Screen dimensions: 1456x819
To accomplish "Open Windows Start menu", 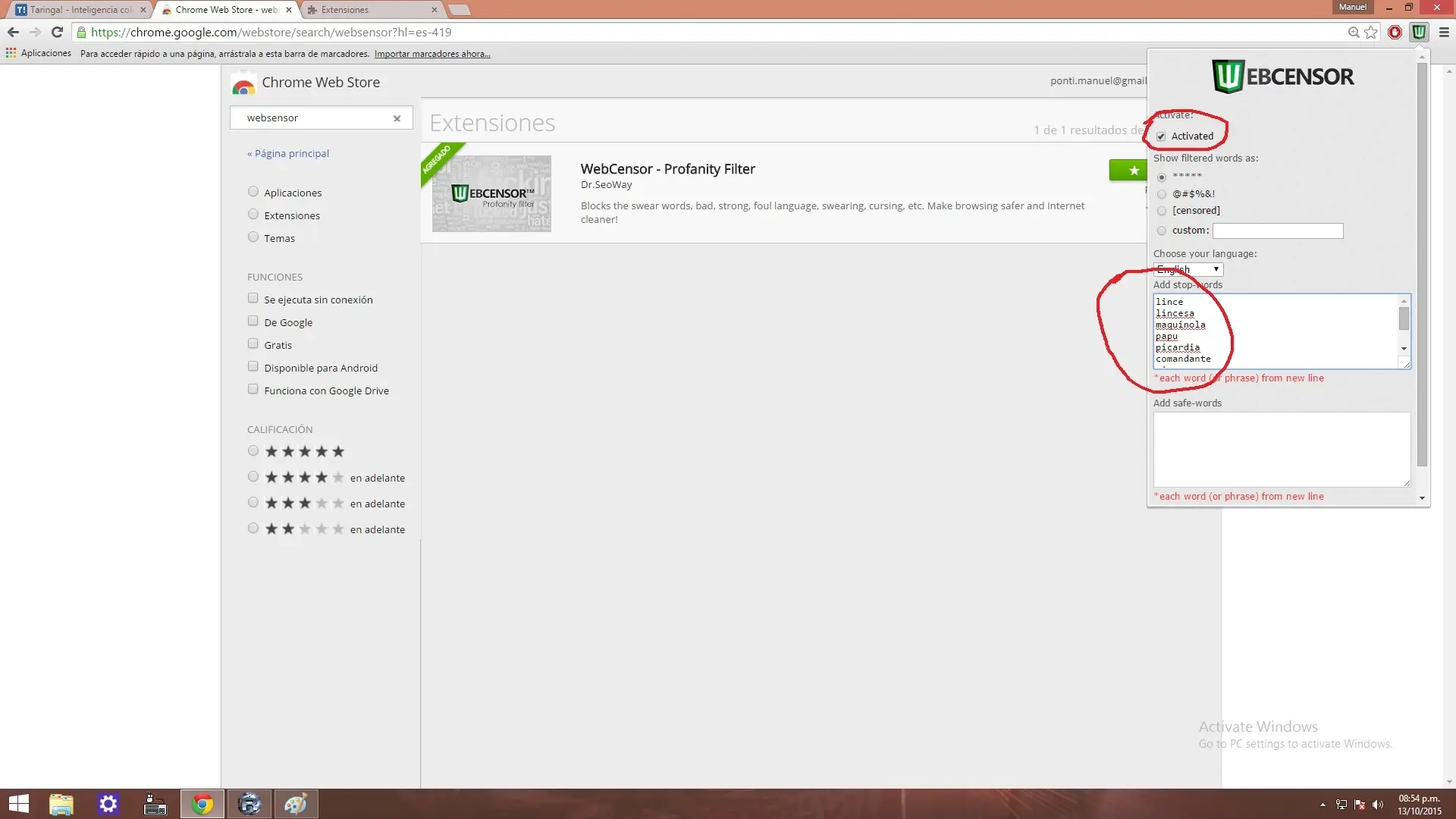I will point(18,804).
